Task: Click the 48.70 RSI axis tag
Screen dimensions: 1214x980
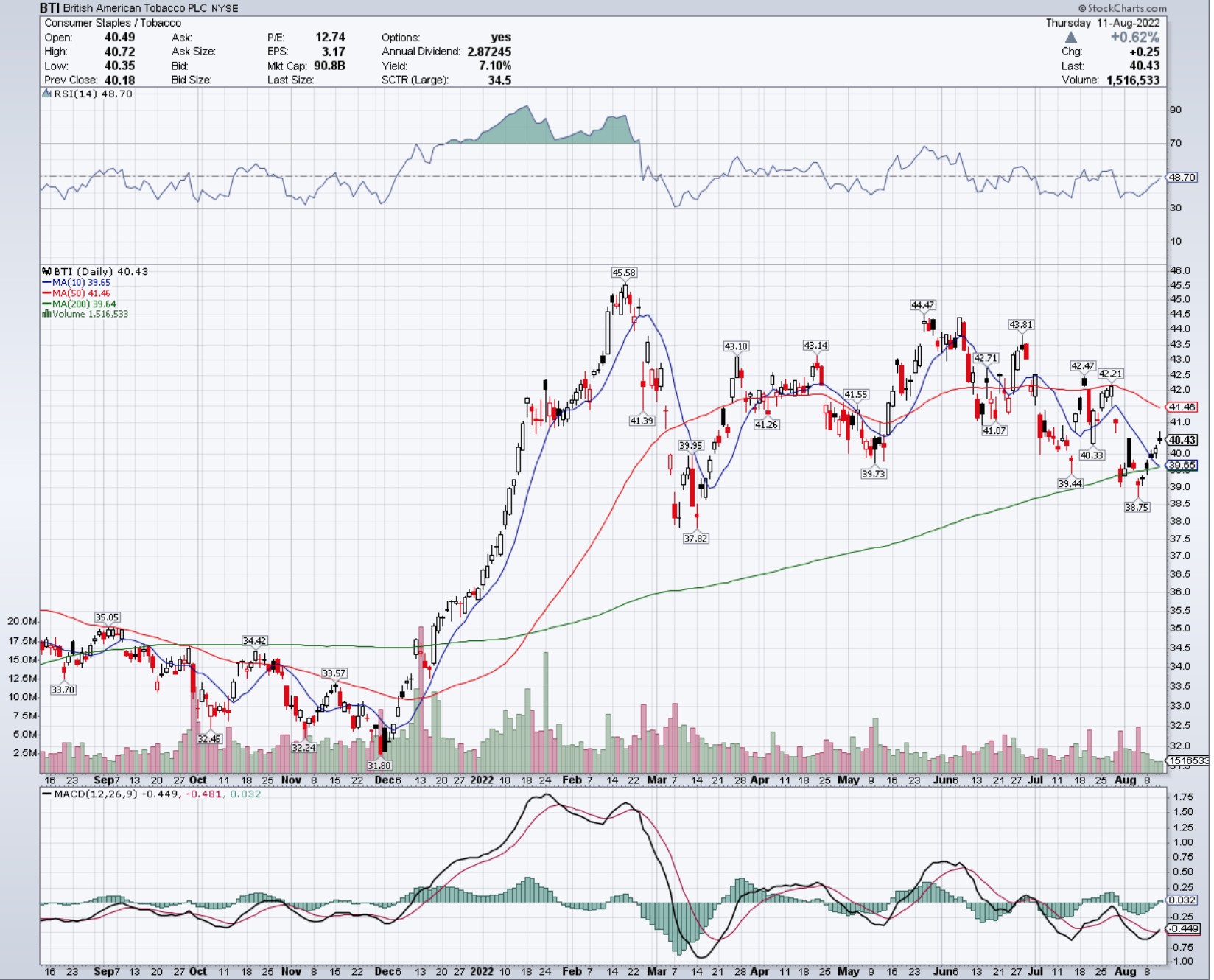Action: [x=1182, y=178]
